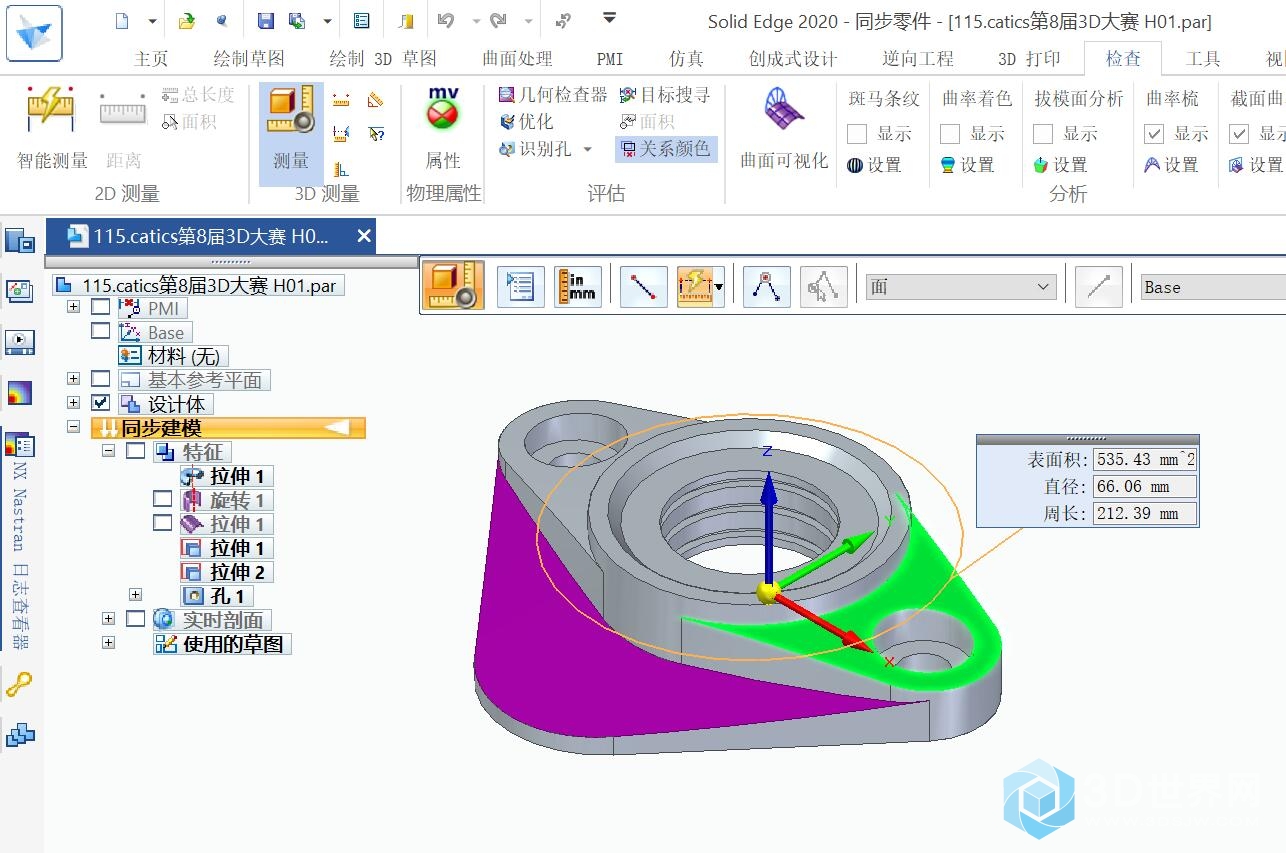Switch to the 工具 ribbon tab

tap(1203, 59)
